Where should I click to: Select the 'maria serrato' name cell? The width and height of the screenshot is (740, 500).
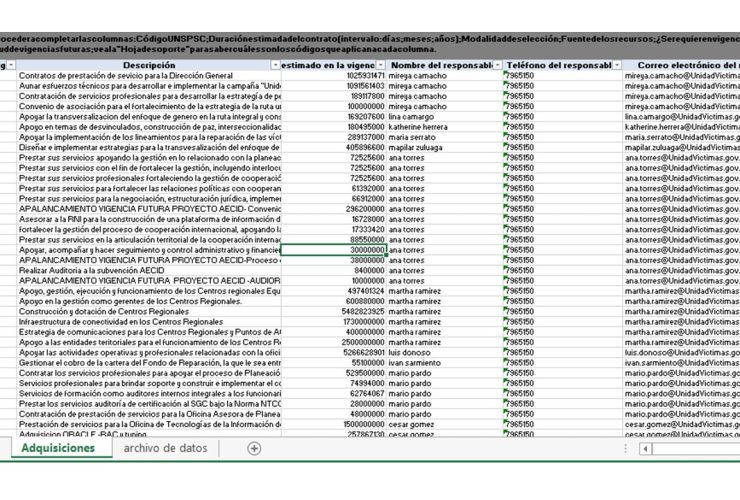pyautogui.click(x=445, y=137)
